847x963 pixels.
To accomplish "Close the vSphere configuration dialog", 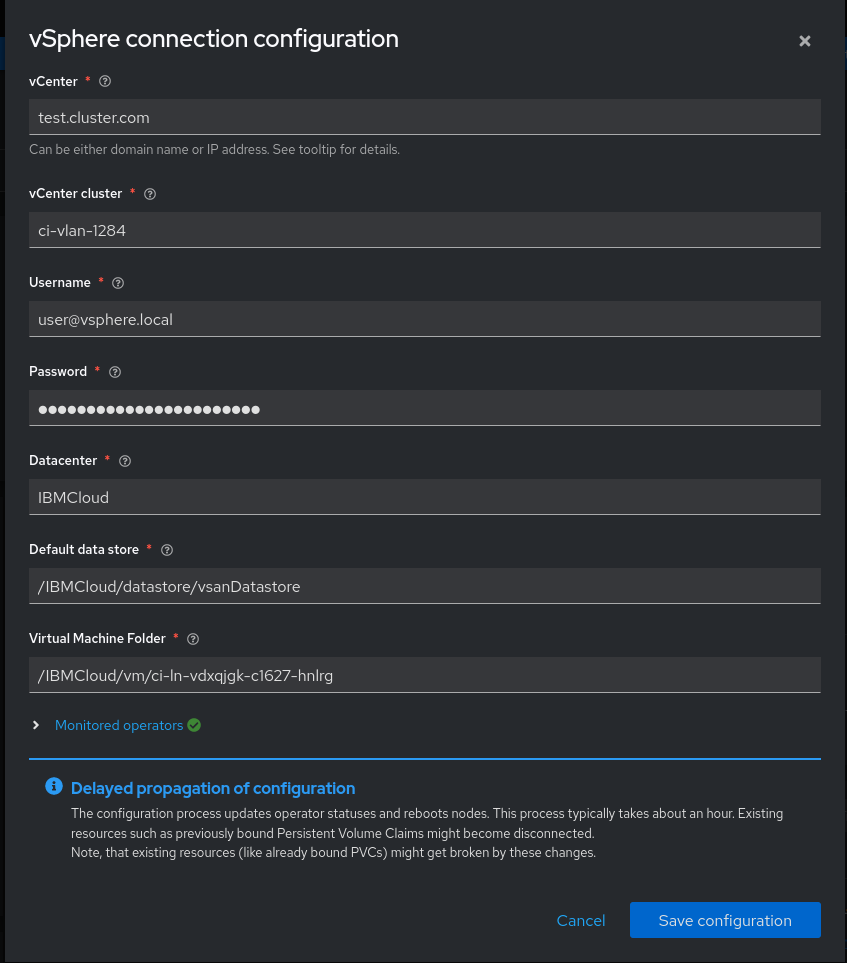I will [805, 41].
